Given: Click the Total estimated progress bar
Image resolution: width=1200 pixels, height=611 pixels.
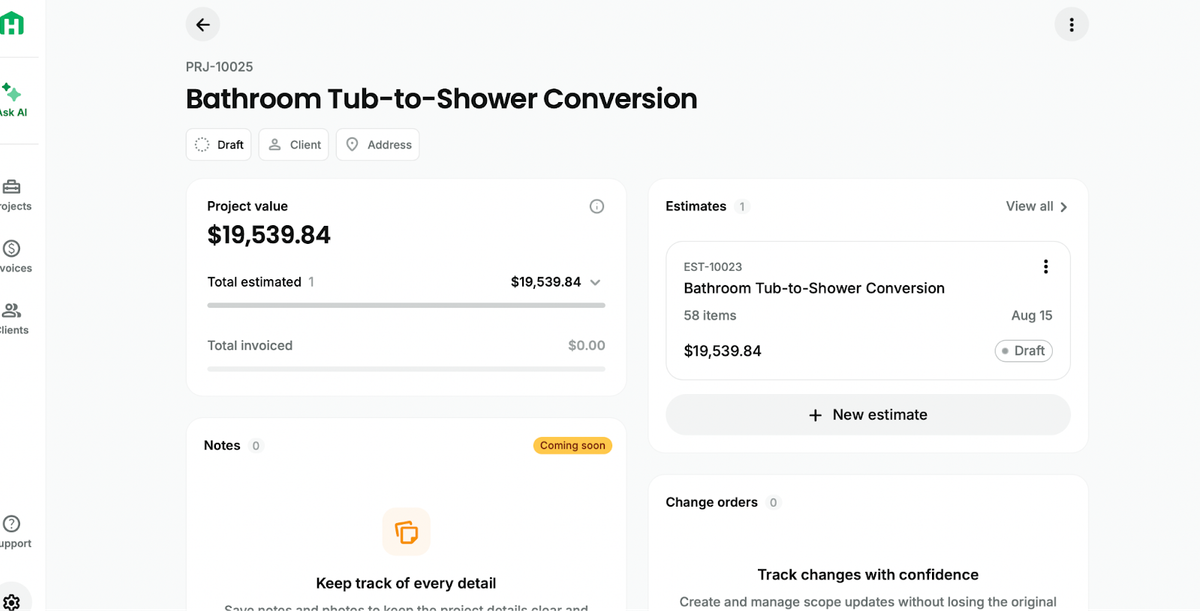Looking at the screenshot, I should click(406, 305).
